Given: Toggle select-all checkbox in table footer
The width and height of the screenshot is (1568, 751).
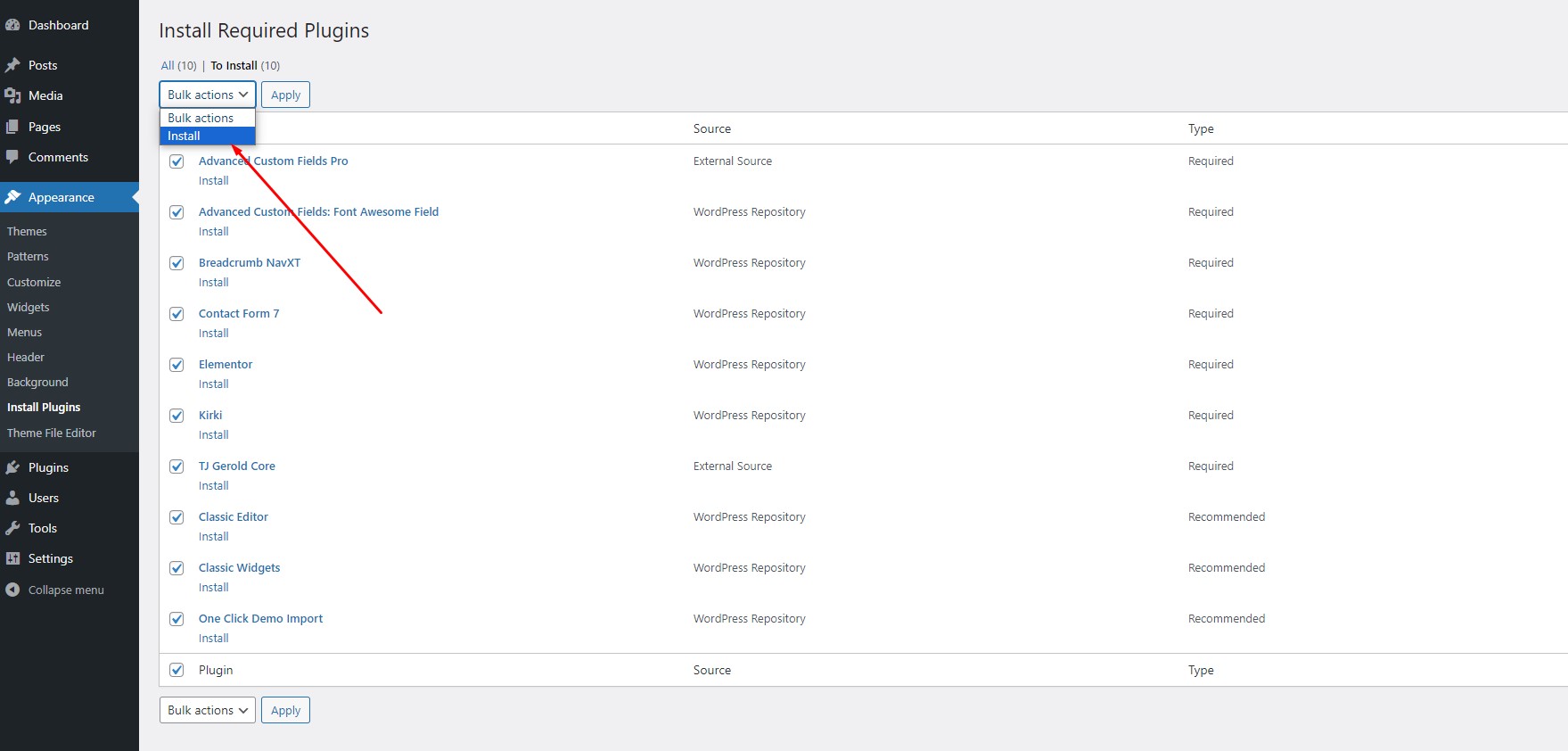Looking at the screenshot, I should (x=177, y=670).
